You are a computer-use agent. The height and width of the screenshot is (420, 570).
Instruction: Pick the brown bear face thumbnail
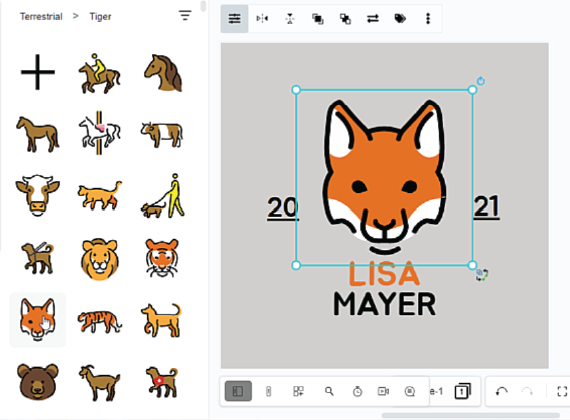[x=38, y=381]
